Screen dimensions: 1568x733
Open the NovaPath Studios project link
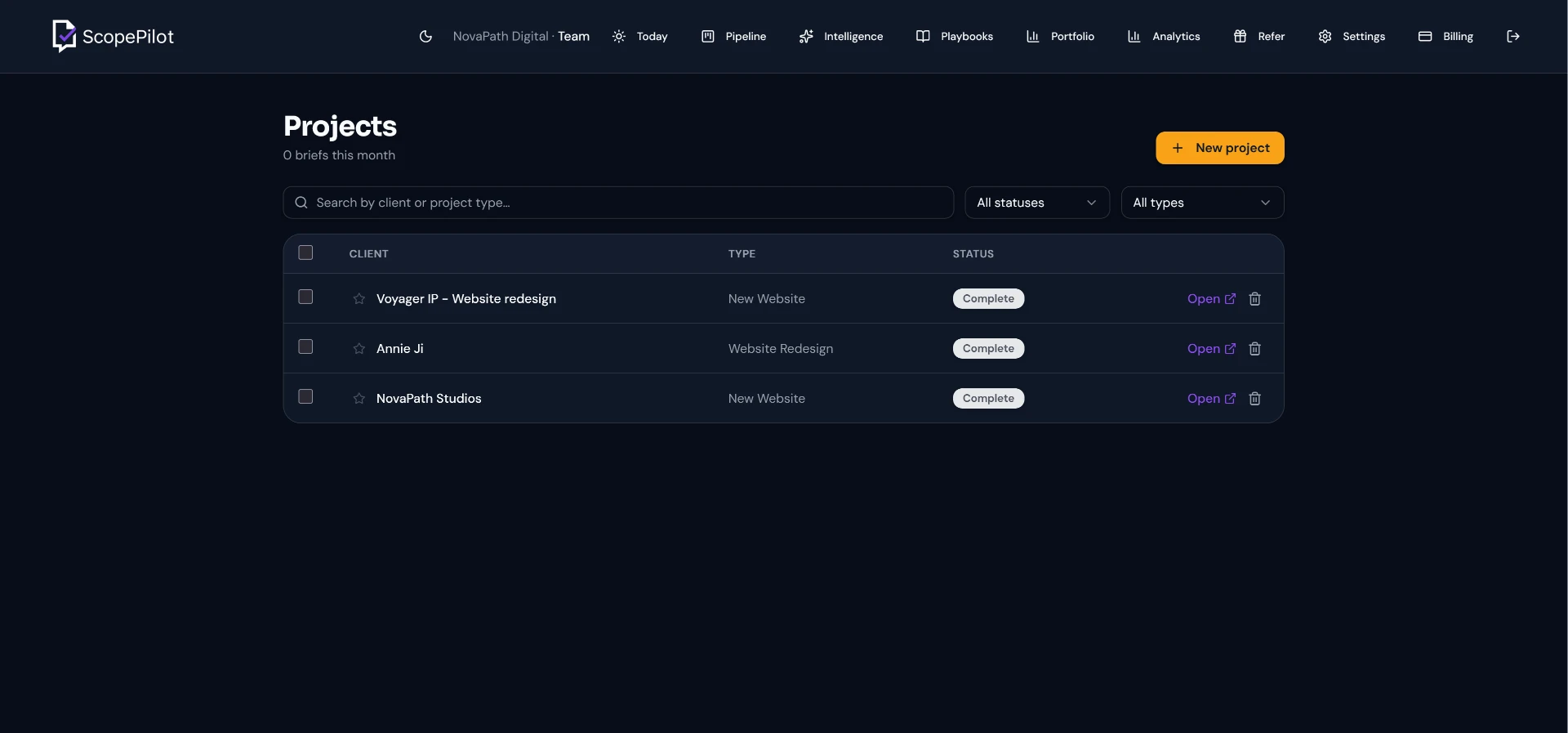tap(1211, 399)
